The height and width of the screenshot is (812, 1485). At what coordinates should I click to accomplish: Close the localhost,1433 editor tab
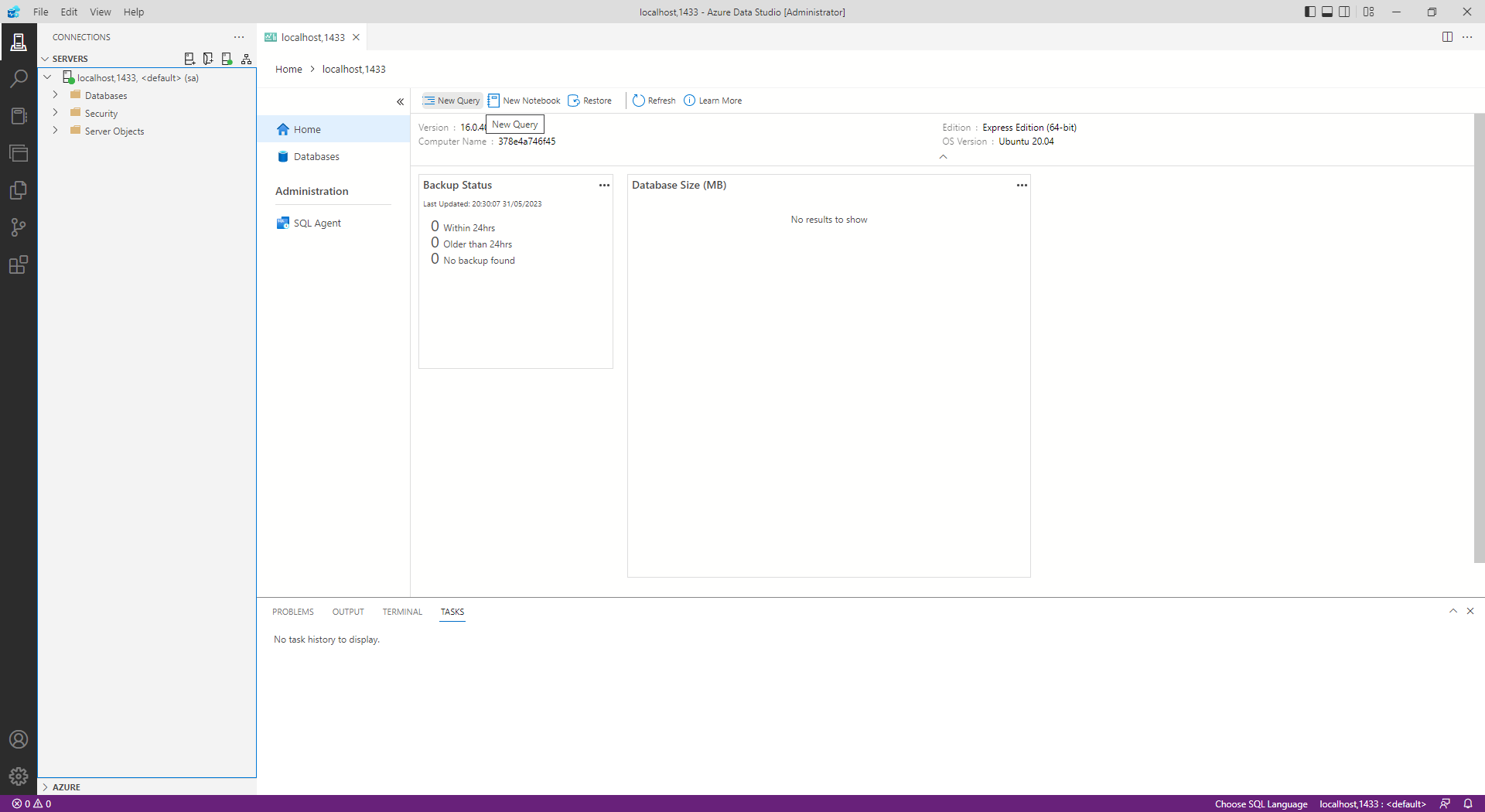[356, 37]
